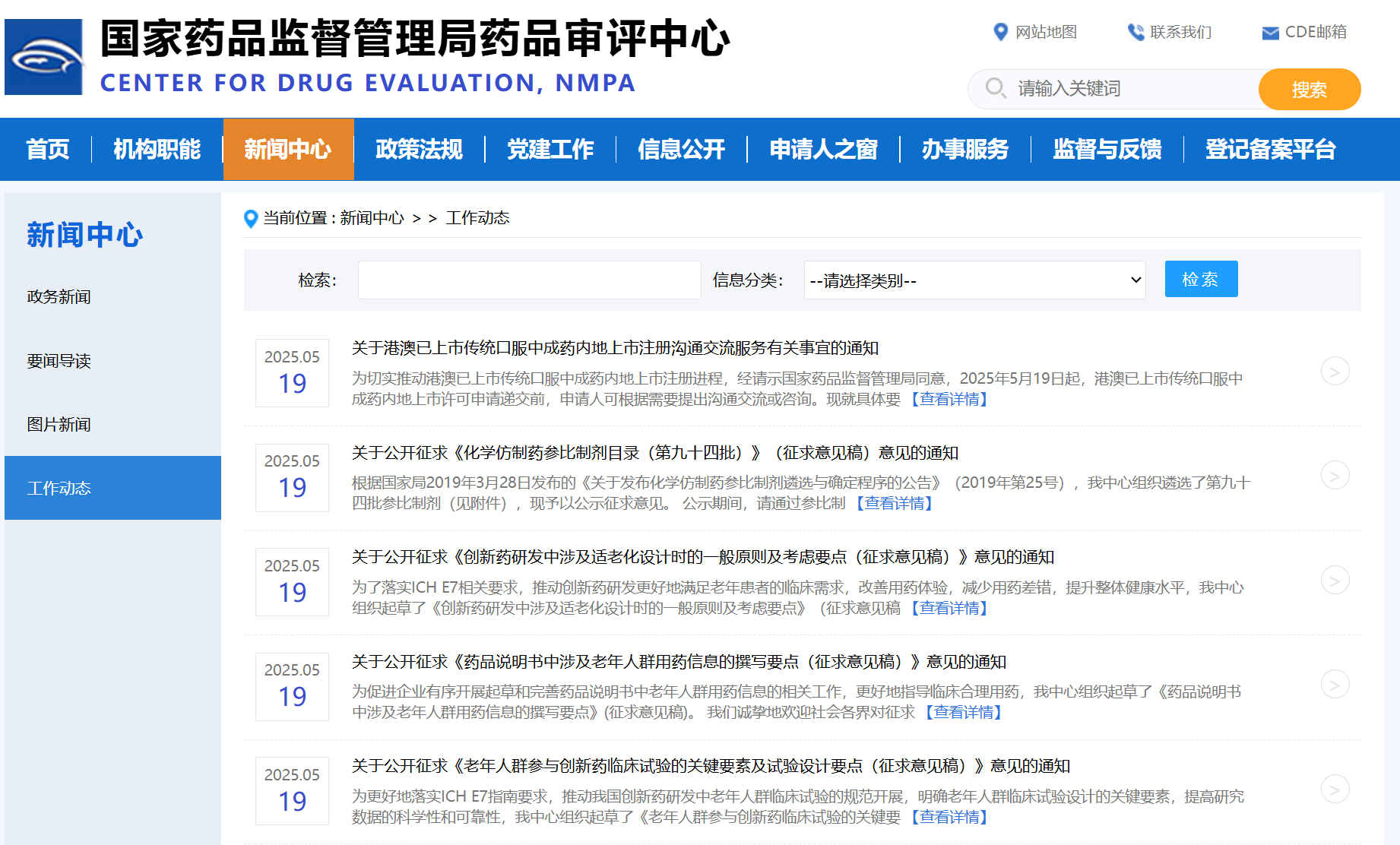This screenshot has height=845, width=1400.
Task: Open 首页 in the navigation bar
Action: pyautogui.click(x=48, y=149)
